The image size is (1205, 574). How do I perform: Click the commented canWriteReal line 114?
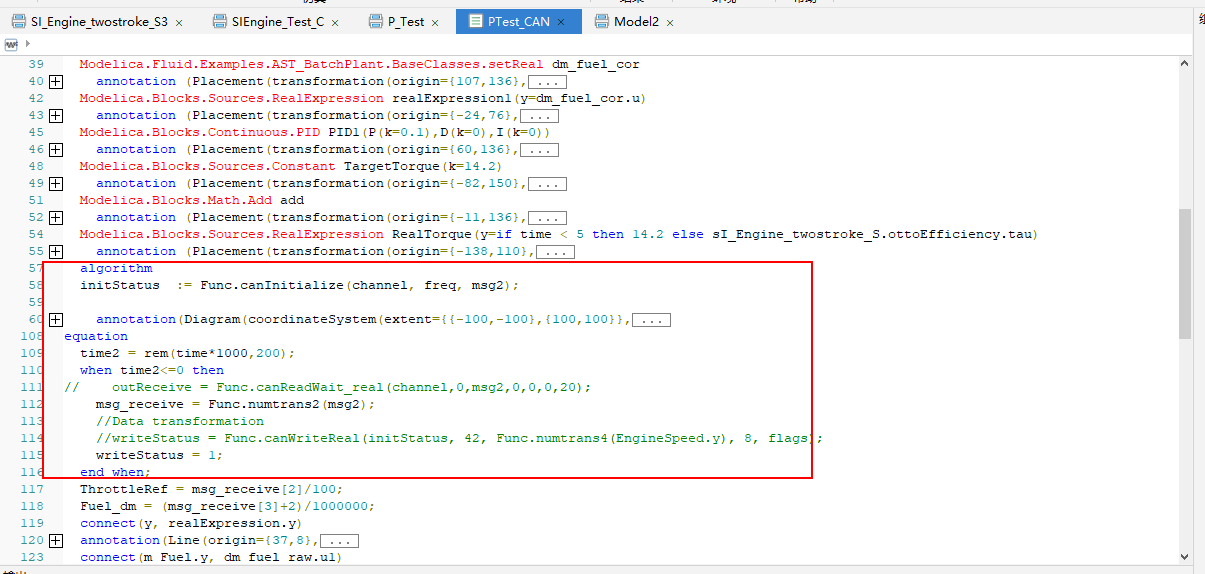coord(460,438)
